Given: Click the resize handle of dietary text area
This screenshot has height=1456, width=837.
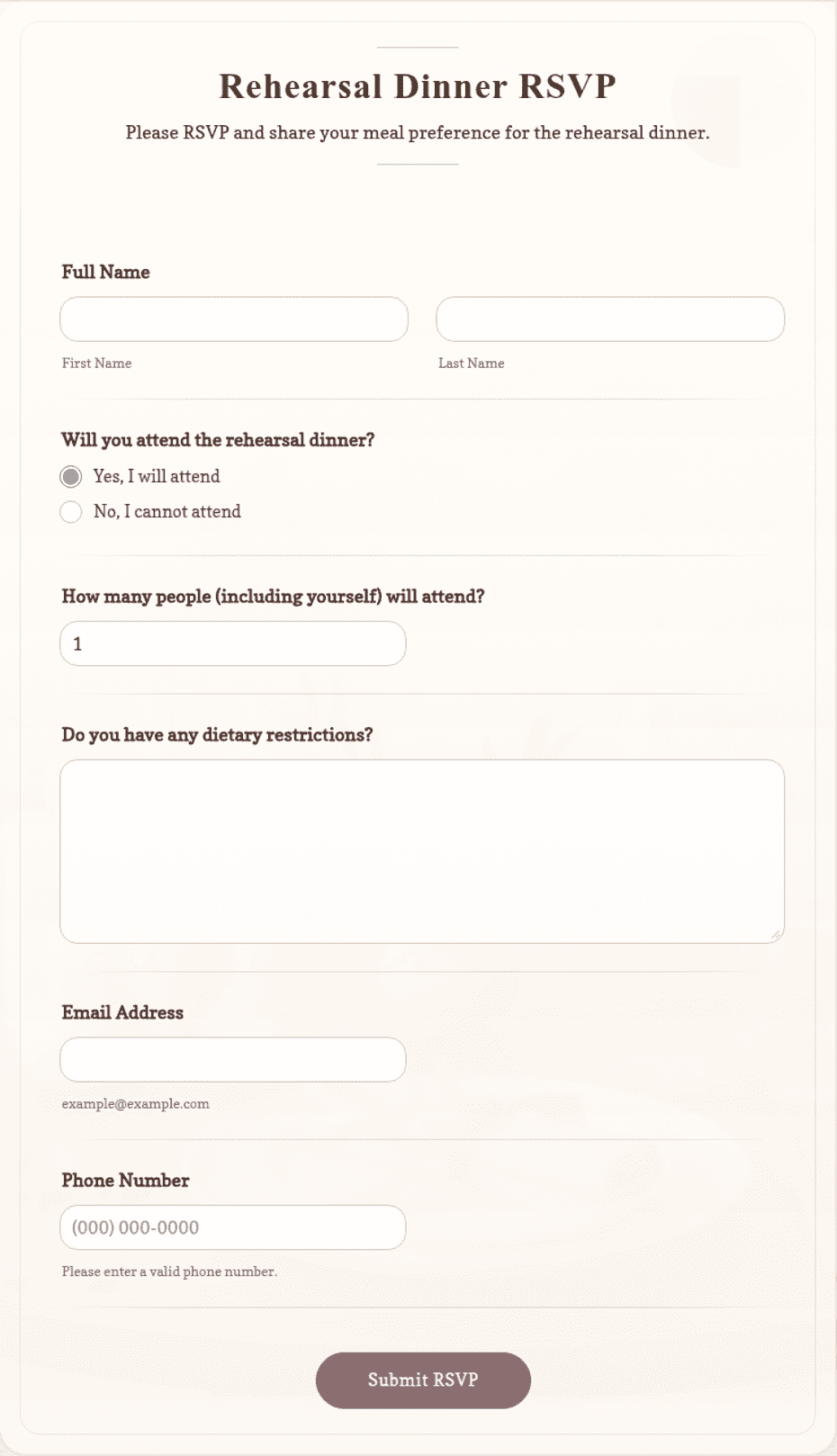Looking at the screenshot, I should [x=776, y=935].
